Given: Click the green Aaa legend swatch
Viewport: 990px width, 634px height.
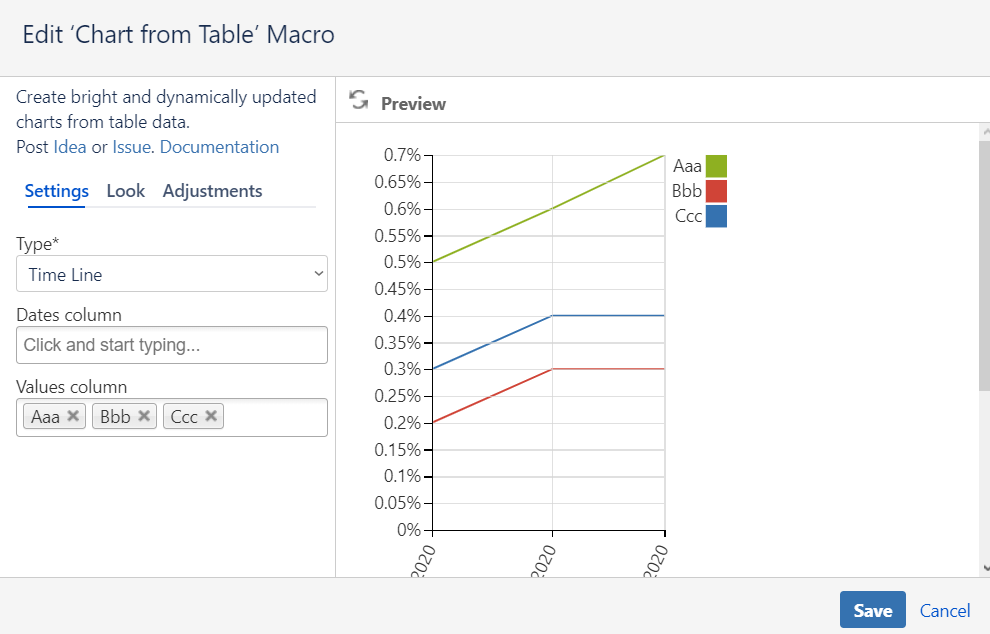Looking at the screenshot, I should point(716,166).
